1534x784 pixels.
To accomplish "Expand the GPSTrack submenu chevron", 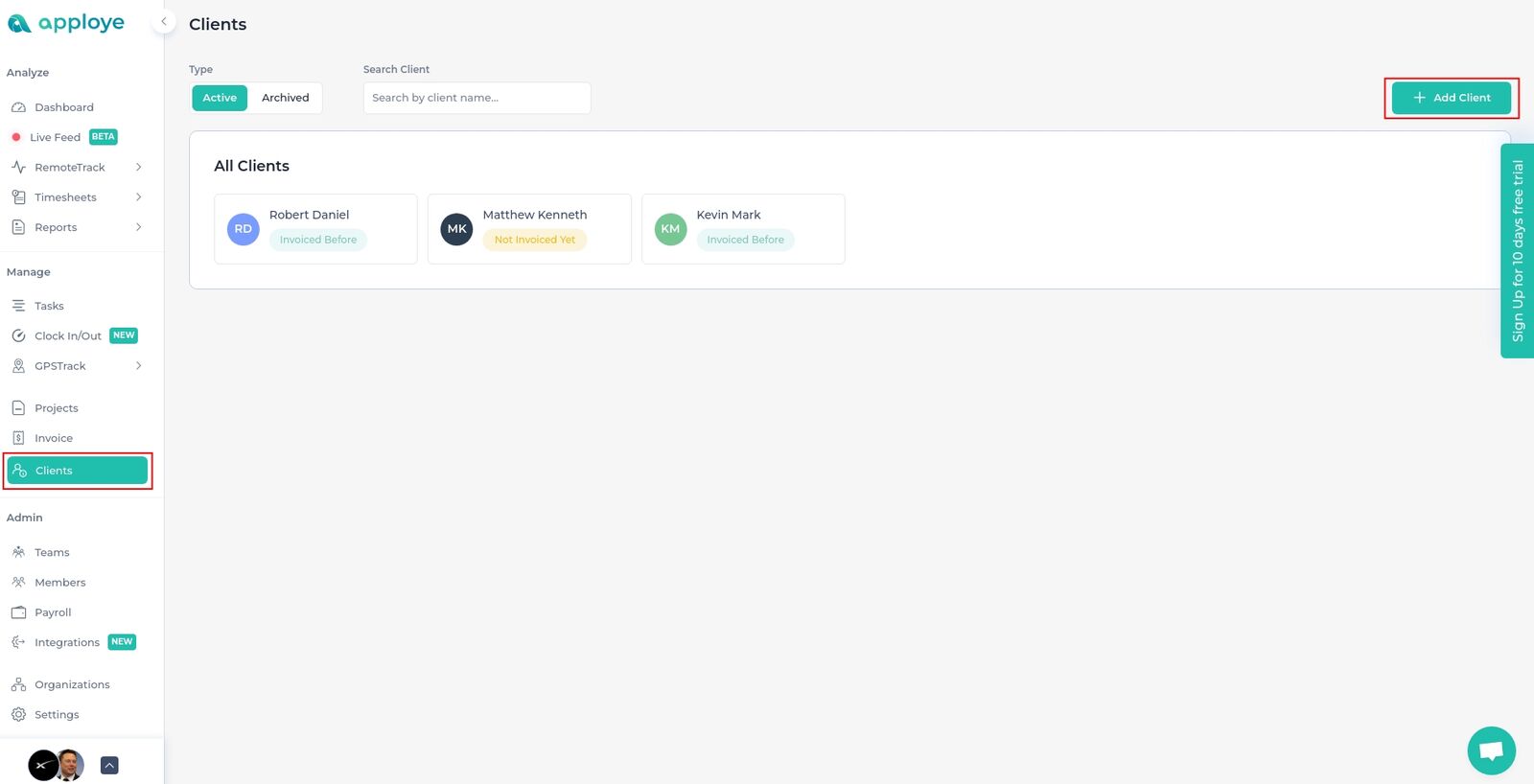I will (x=139, y=366).
